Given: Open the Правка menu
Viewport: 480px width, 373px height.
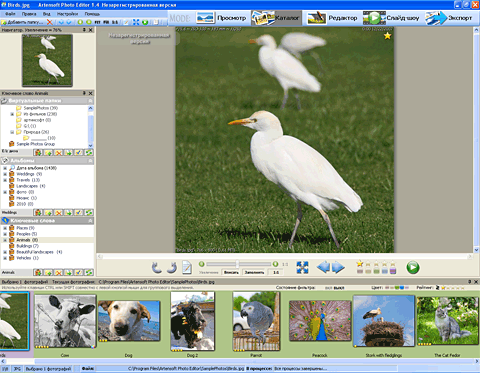Looking at the screenshot, I should tap(29, 14).
